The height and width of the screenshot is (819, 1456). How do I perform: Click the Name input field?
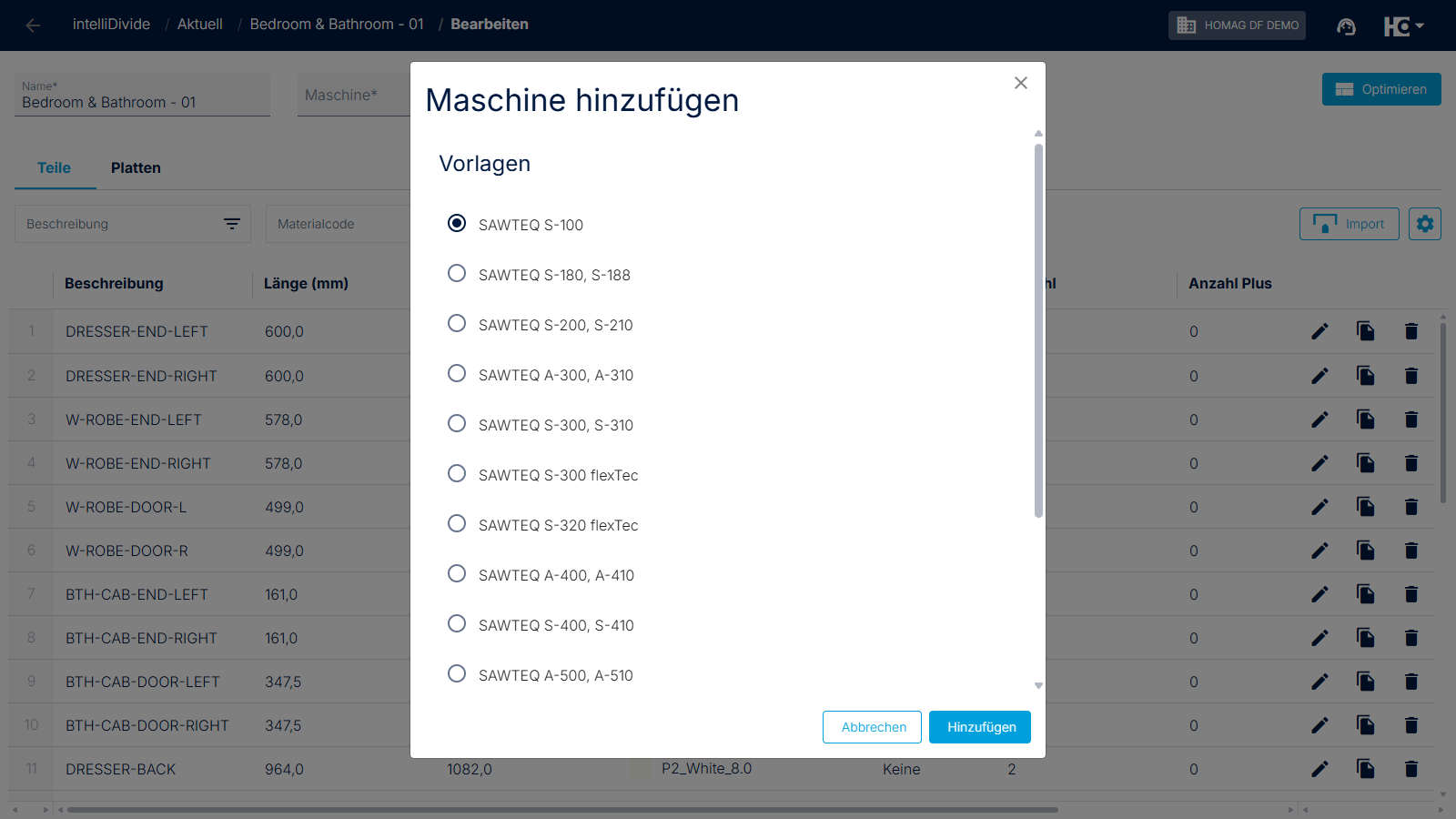pyautogui.click(x=142, y=95)
